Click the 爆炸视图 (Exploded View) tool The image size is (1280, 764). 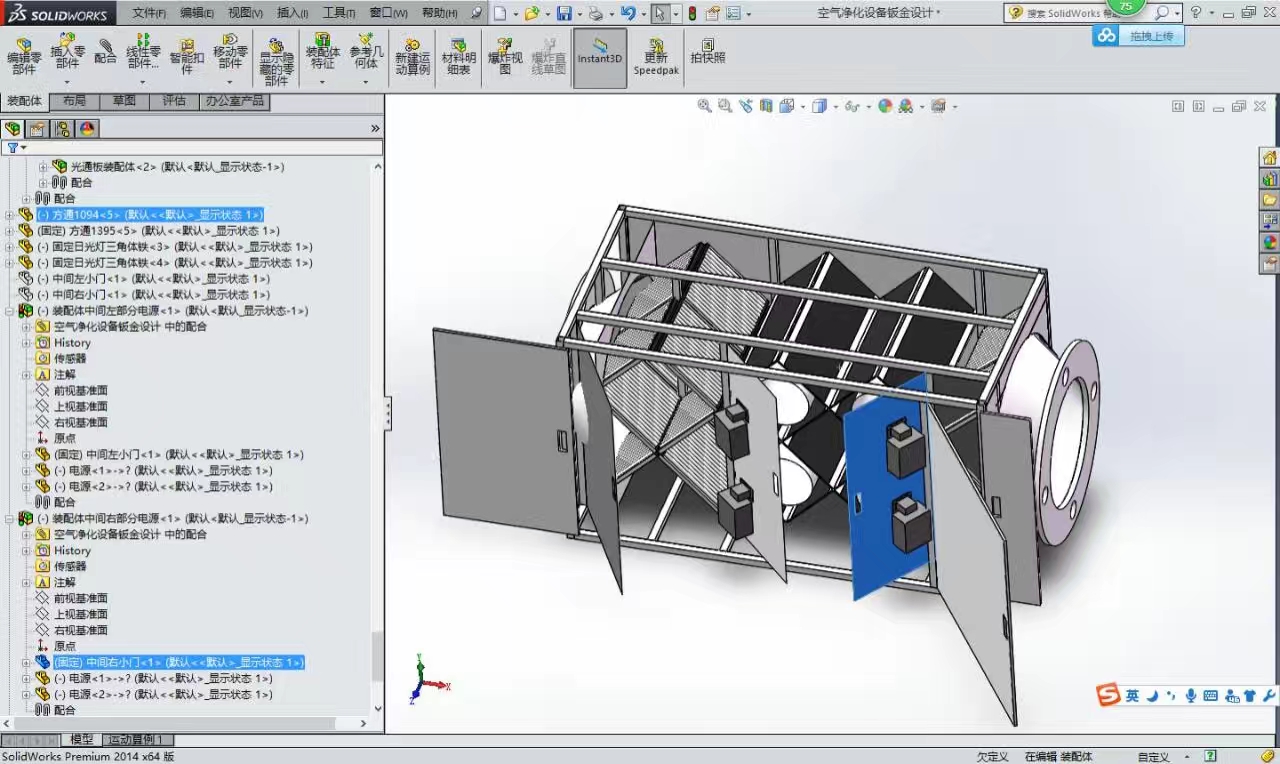pyautogui.click(x=505, y=57)
